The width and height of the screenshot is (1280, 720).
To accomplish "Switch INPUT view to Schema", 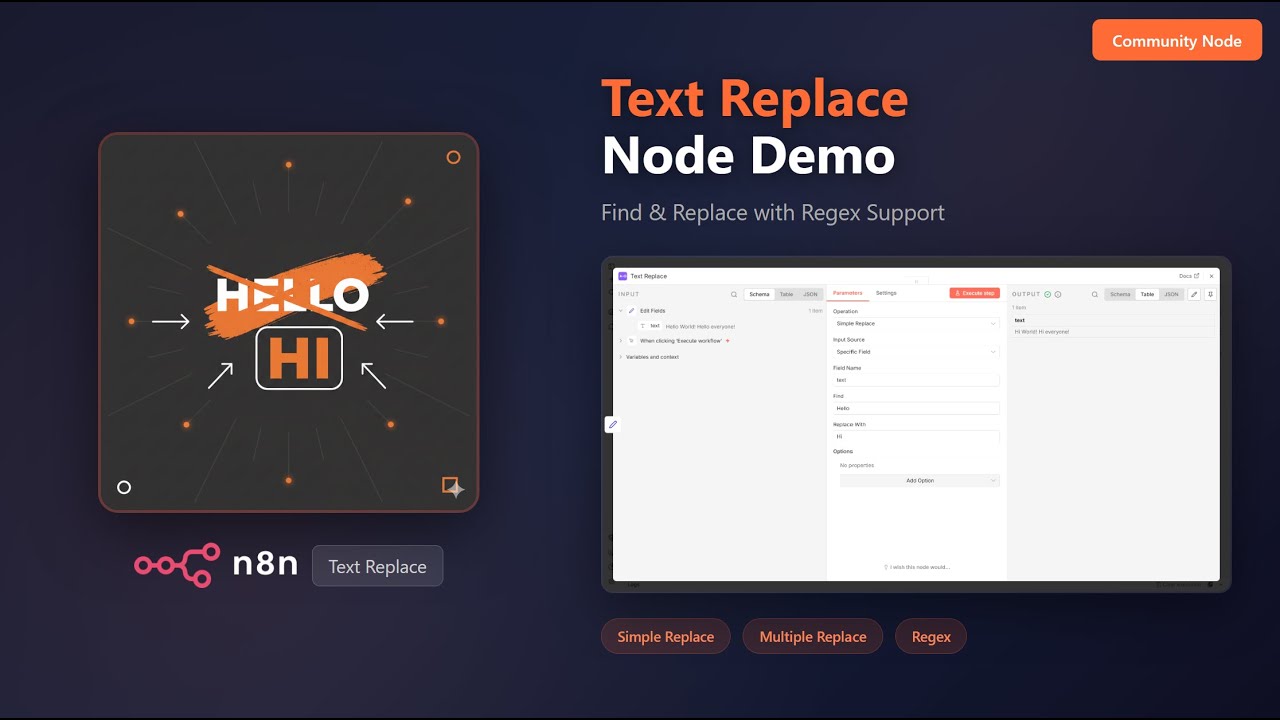I will click(759, 294).
